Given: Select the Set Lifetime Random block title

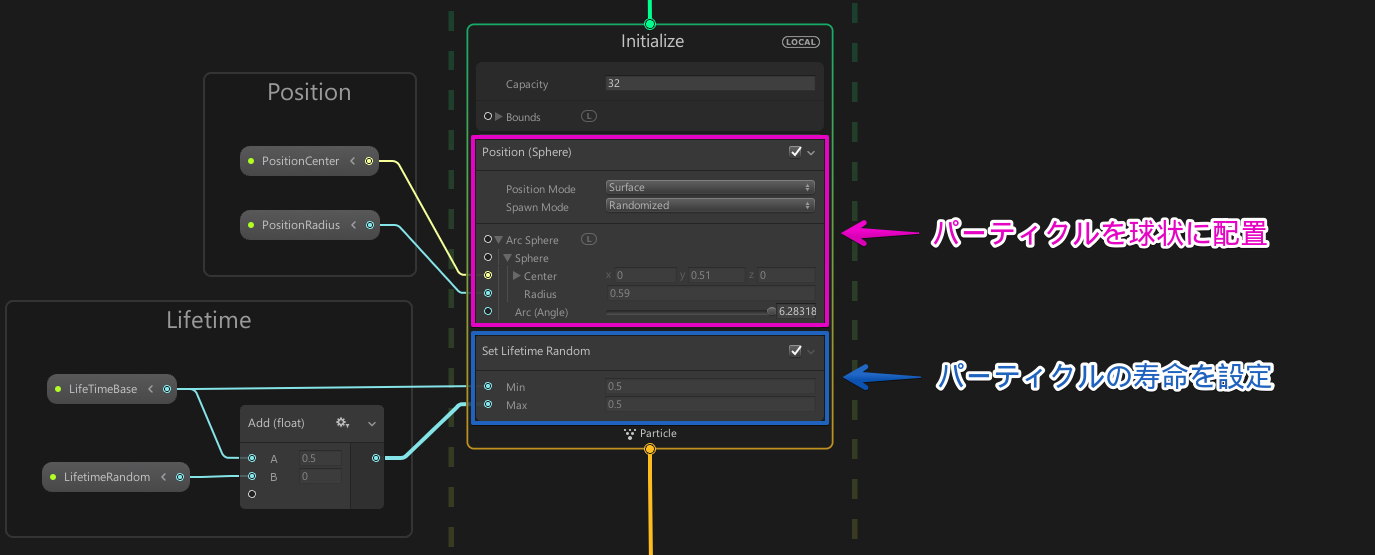Looking at the screenshot, I should point(536,351).
